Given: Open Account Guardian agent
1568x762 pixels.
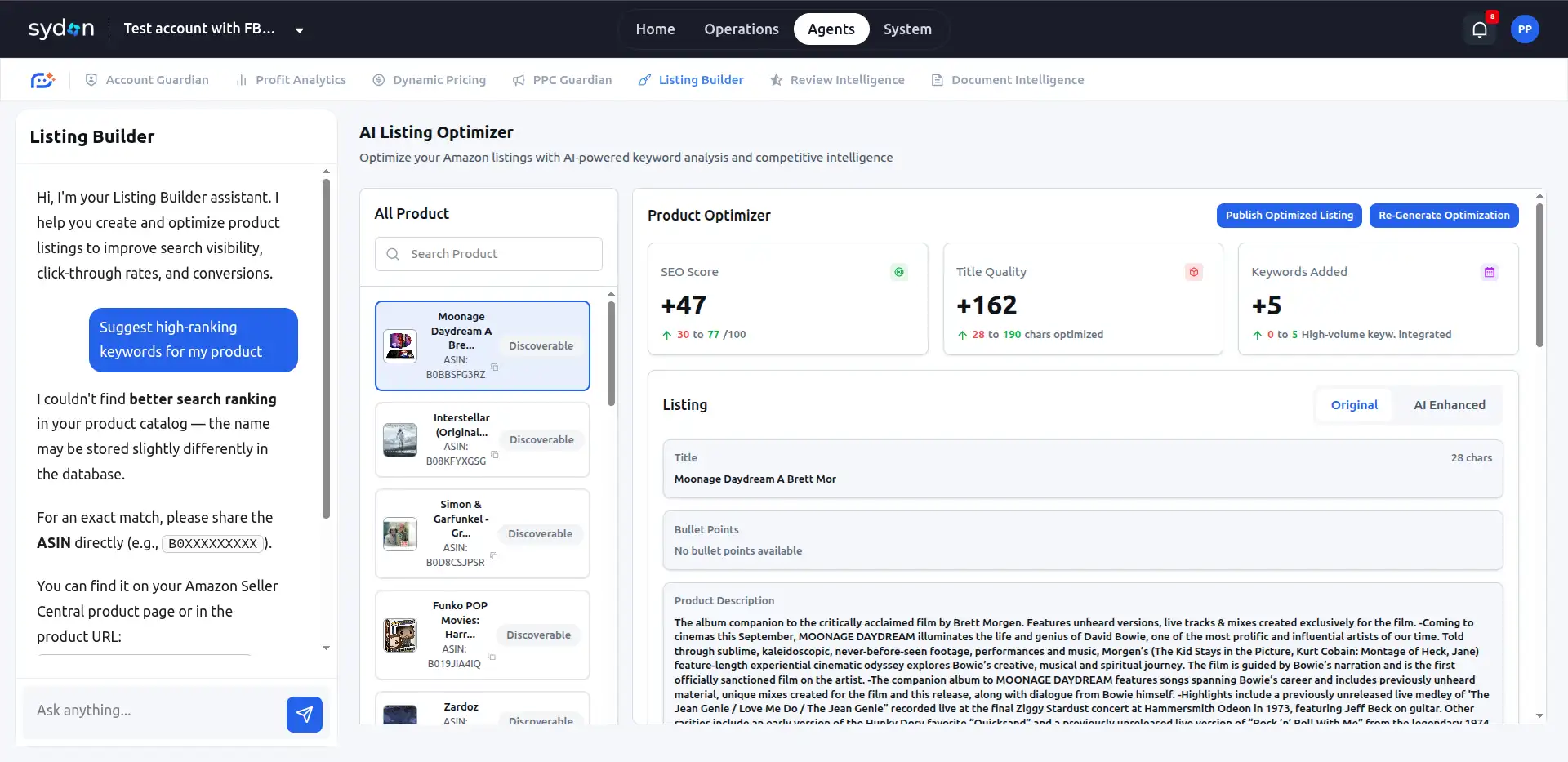Looking at the screenshot, I should click(x=147, y=80).
